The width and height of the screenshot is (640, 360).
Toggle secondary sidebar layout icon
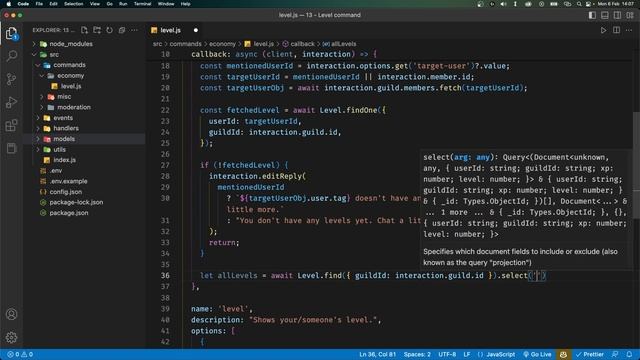pyautogui.click(x=618, y=15)
